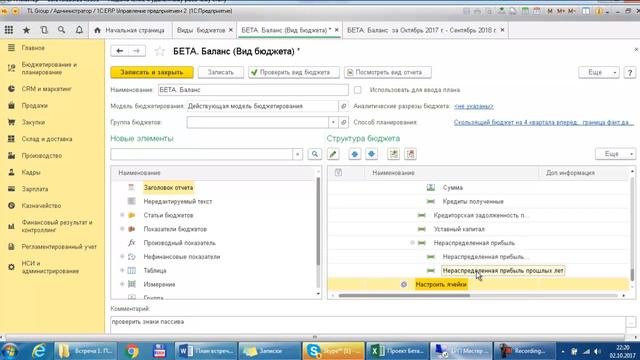Select Уставный капитал row in structure
640x360 pixels.
tap(478, 229)
